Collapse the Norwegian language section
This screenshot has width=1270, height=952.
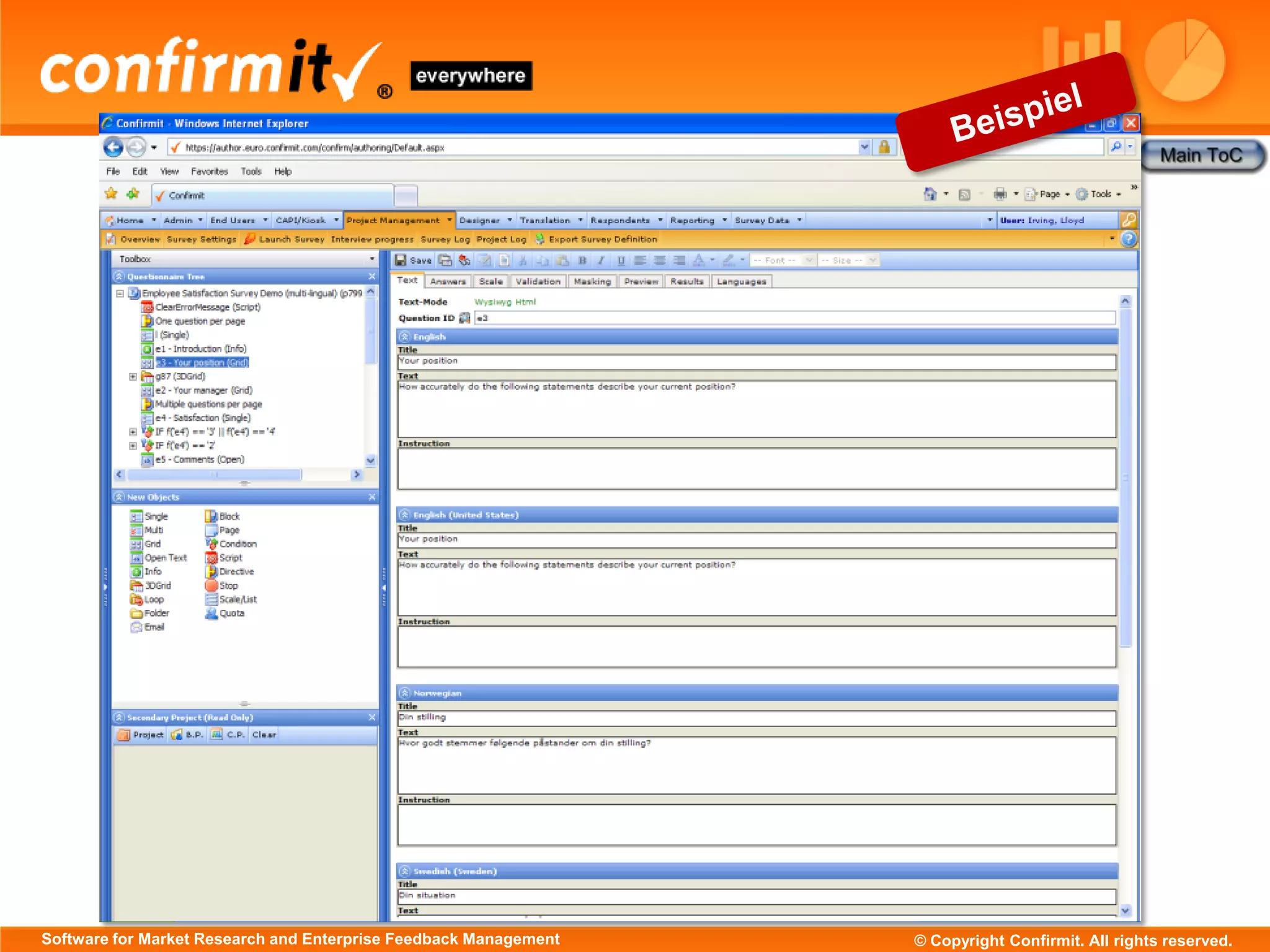click(404, 693)
